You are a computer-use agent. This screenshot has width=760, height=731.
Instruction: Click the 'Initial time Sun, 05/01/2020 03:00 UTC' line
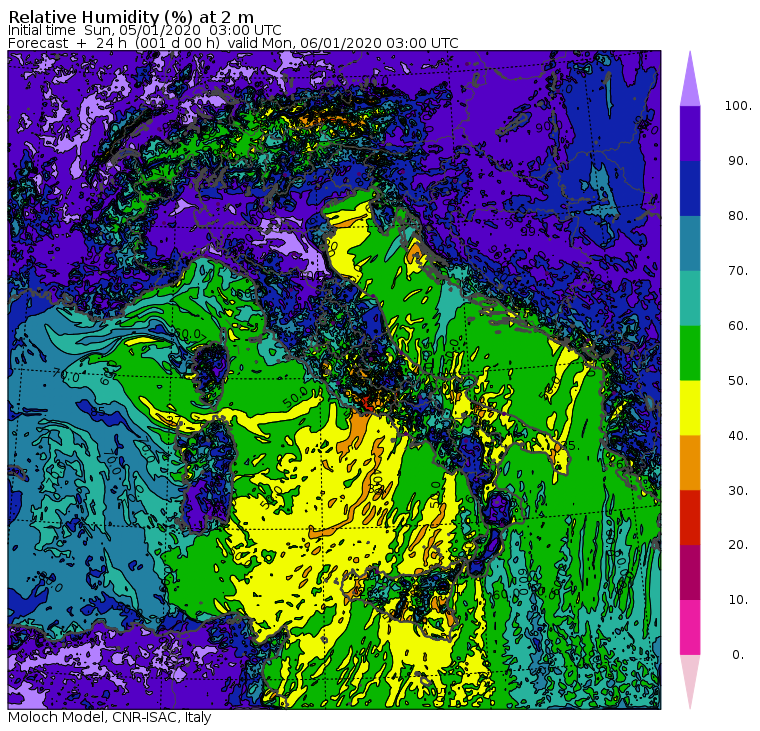(x=144, y=30)
